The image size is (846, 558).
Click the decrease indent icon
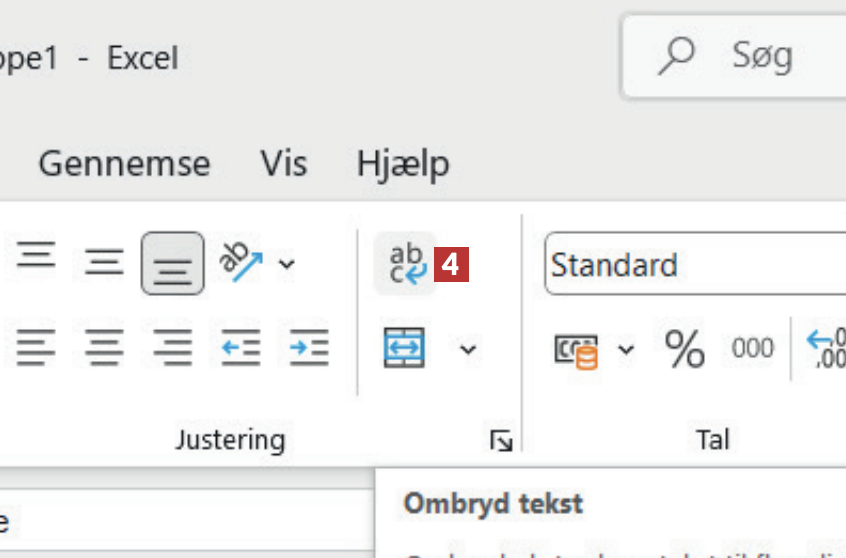pyautogui.click(x=241, y=348)
